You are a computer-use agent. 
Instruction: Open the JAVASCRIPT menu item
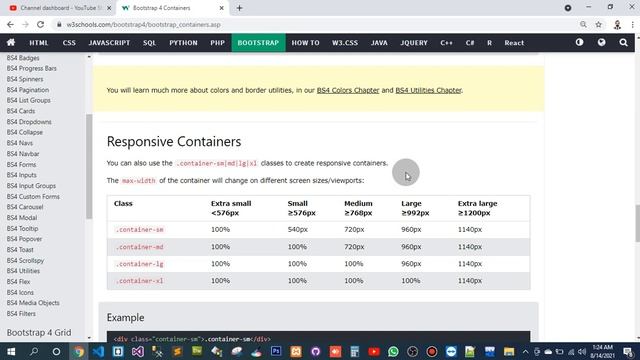click(109, 42)
